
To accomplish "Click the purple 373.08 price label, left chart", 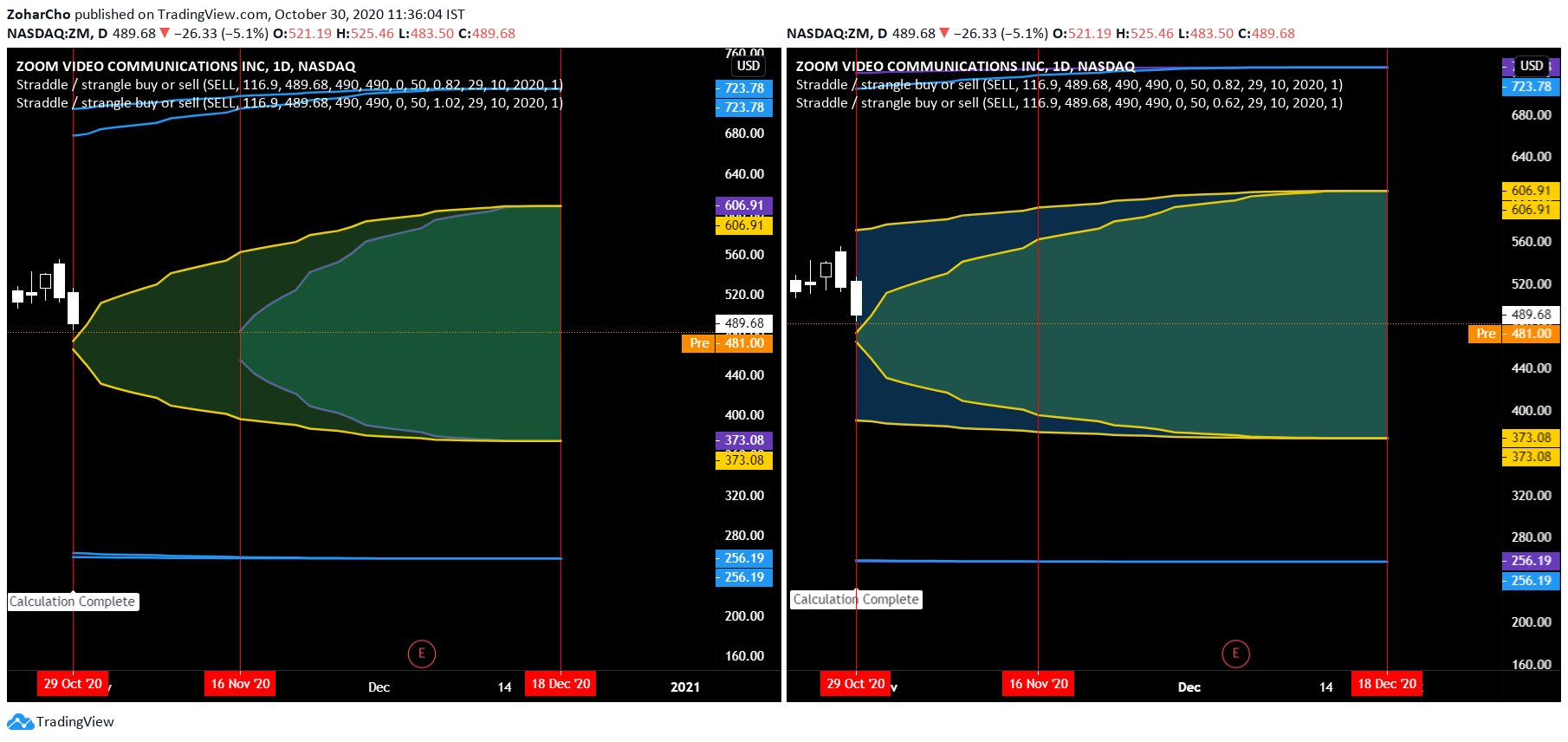I will tap(744, 440).
